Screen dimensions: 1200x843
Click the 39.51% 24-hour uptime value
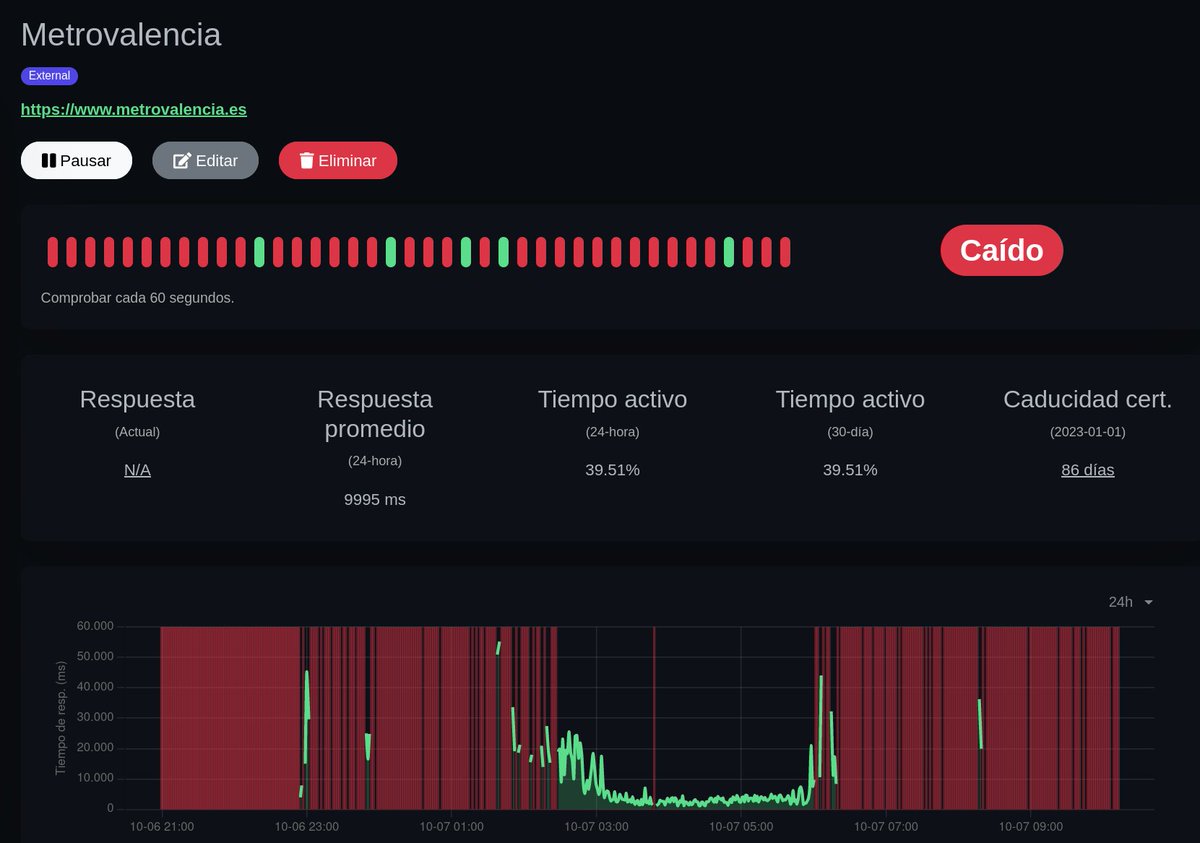pos(612,469)
